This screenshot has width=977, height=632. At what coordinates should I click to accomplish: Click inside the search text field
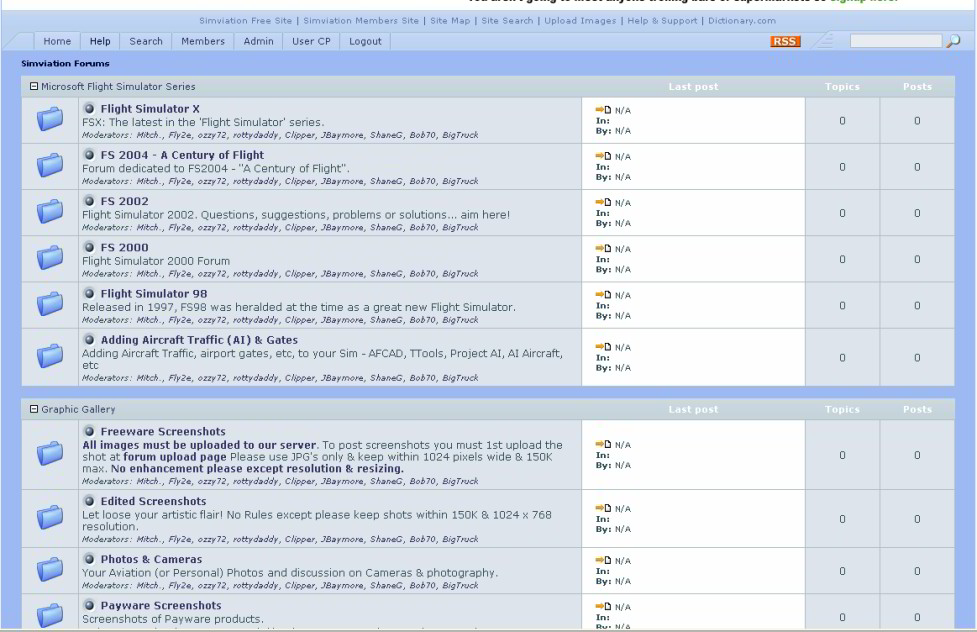pos(894,41)
